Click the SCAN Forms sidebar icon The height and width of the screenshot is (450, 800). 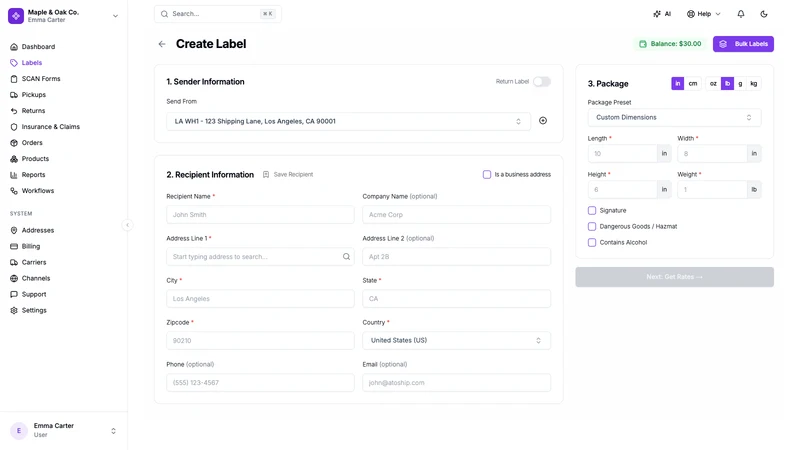pyautogui.click(x=14, y=79)
